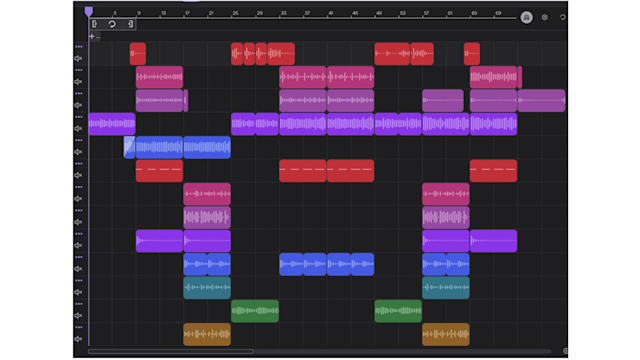The width and height of the screenshot is (640, 360).
Task: Mute the seventh track with pink clips
Action: tap(78, 199)
